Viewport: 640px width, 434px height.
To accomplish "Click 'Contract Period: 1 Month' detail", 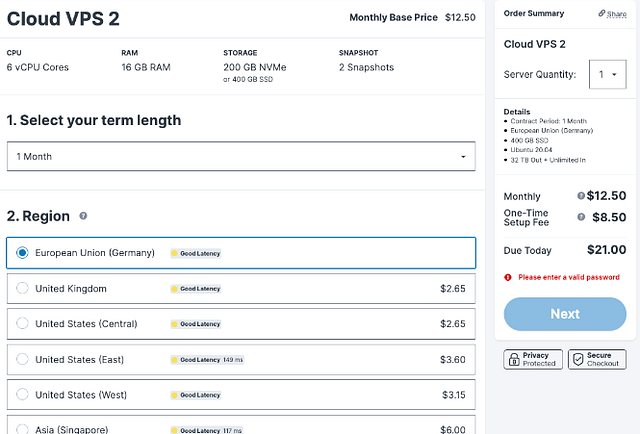I will point(549,121).
